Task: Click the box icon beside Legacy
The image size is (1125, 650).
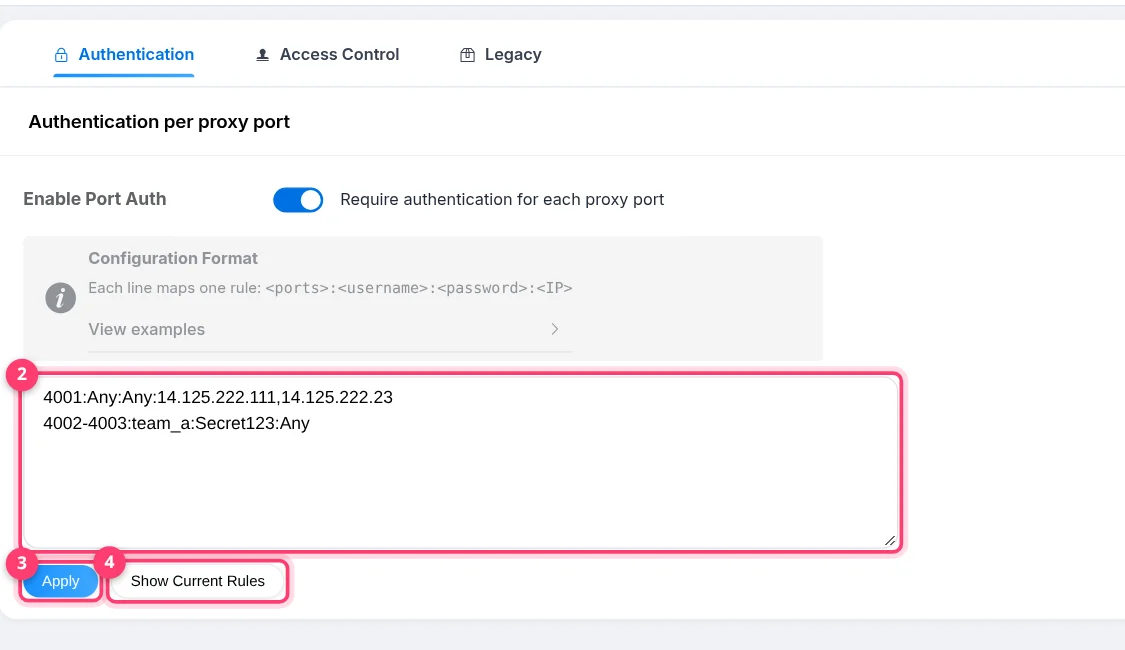Action: 467,55
